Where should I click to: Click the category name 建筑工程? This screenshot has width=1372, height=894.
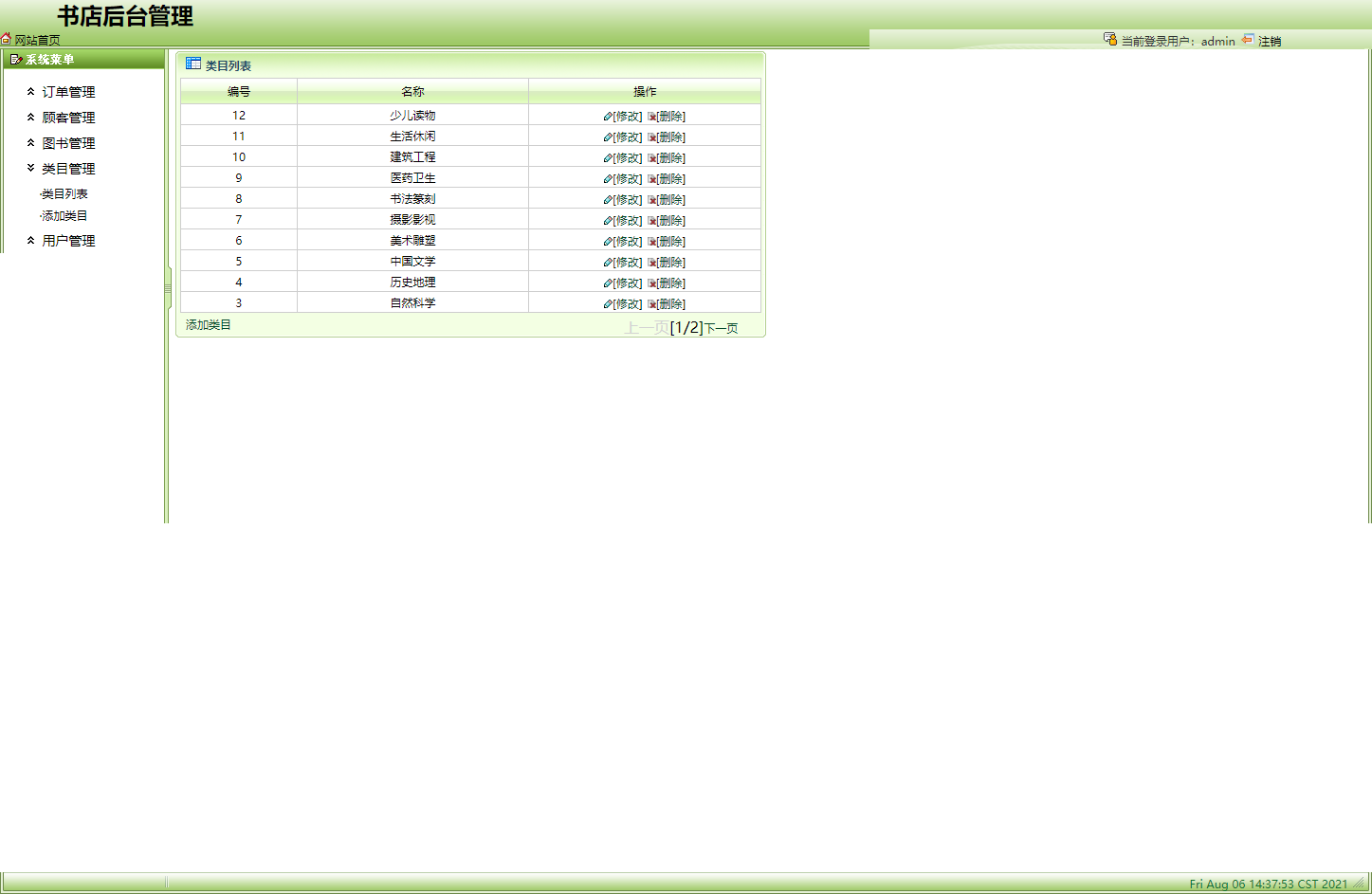tap(413, 157)
